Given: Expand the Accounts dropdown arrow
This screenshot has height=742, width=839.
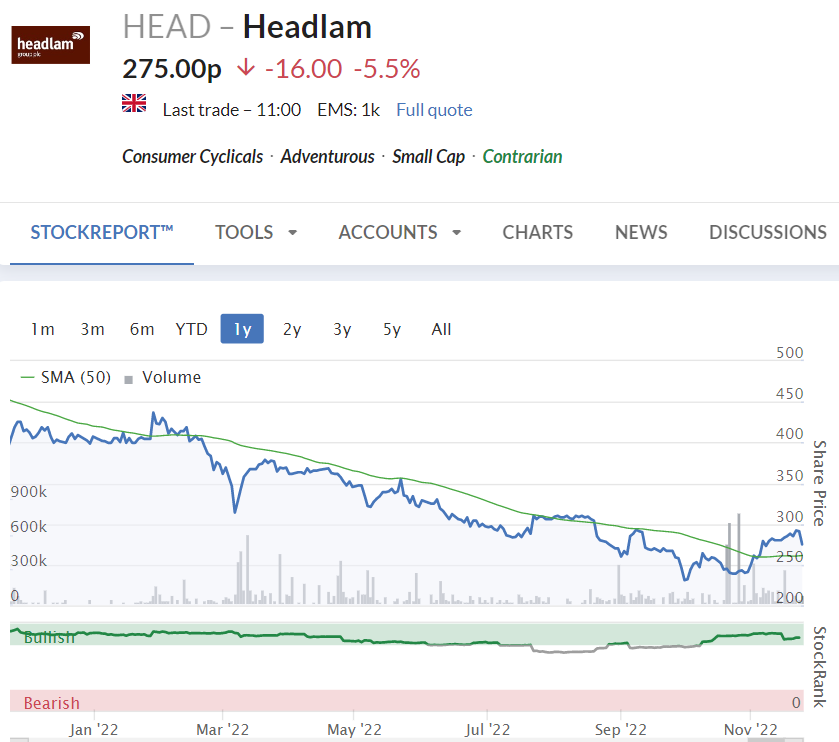Looking at the screenshot, I should (456, 233).
